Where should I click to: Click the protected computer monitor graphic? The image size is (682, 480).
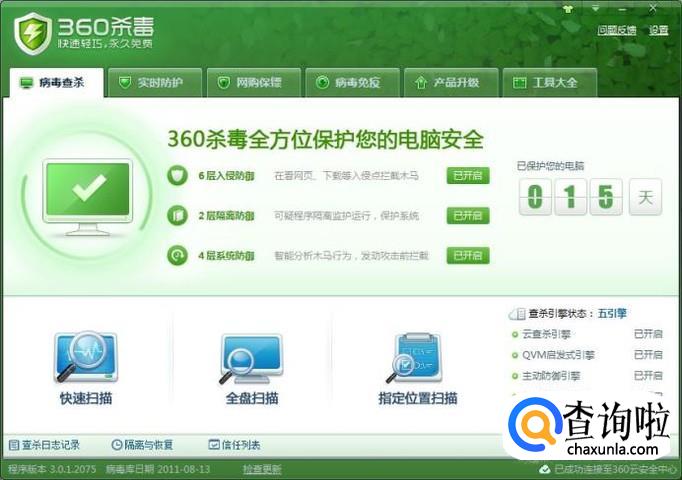pos(88,198)
